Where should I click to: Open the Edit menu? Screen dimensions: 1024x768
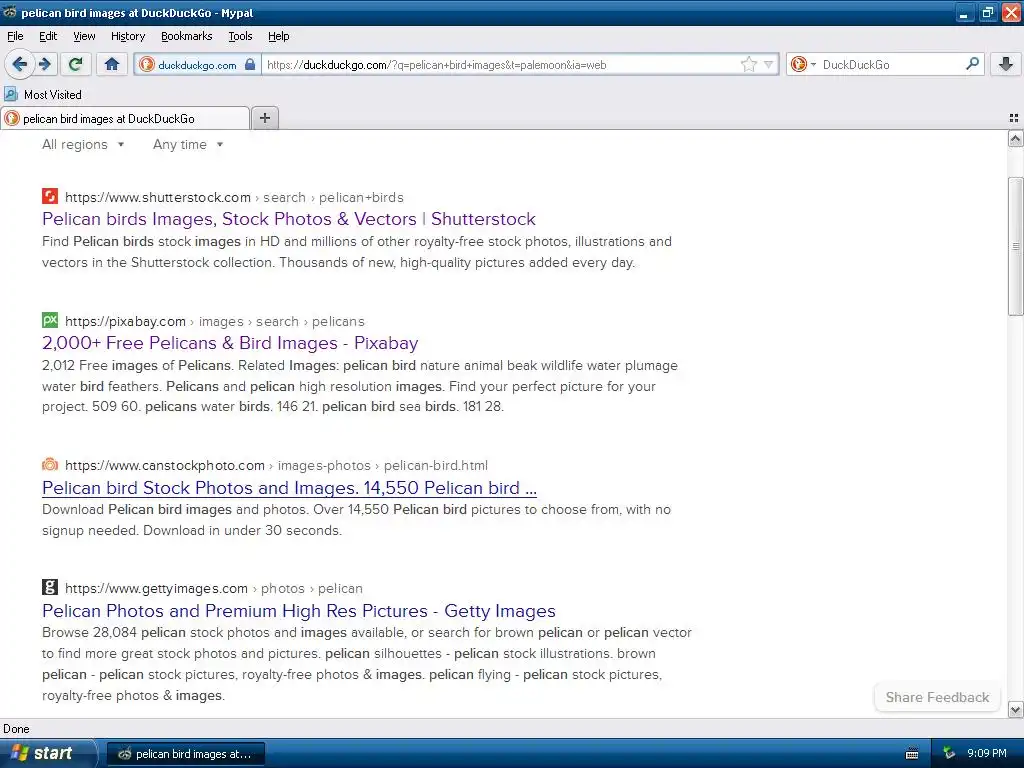coord(48,36)
